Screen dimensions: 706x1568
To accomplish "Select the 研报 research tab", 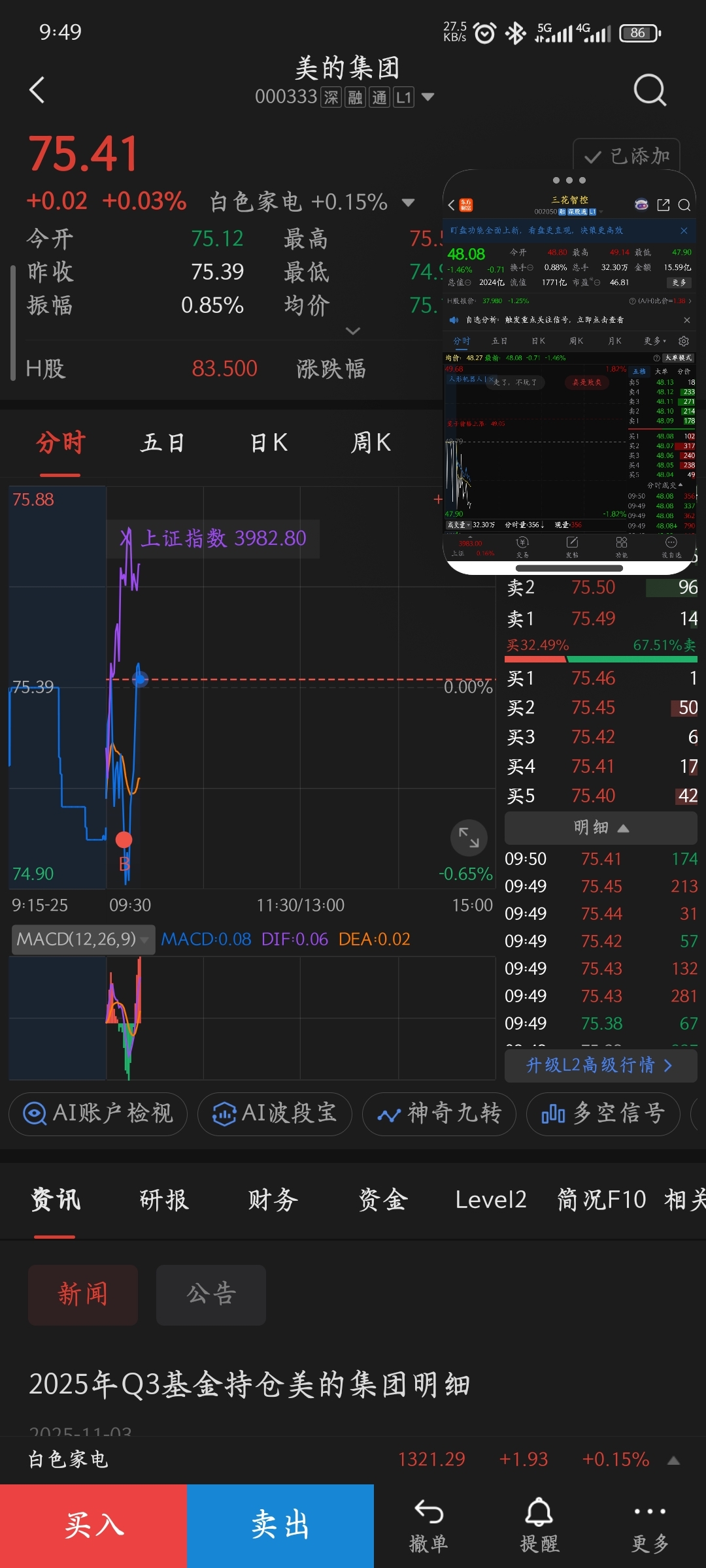I will pos(164,1200).
